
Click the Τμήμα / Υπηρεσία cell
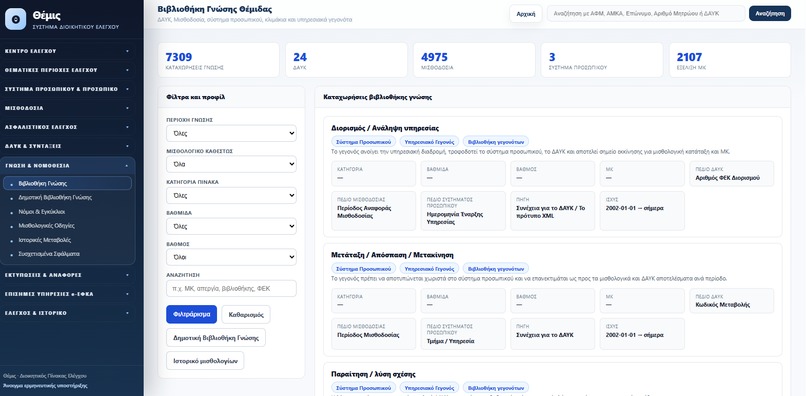pos(463,334)
